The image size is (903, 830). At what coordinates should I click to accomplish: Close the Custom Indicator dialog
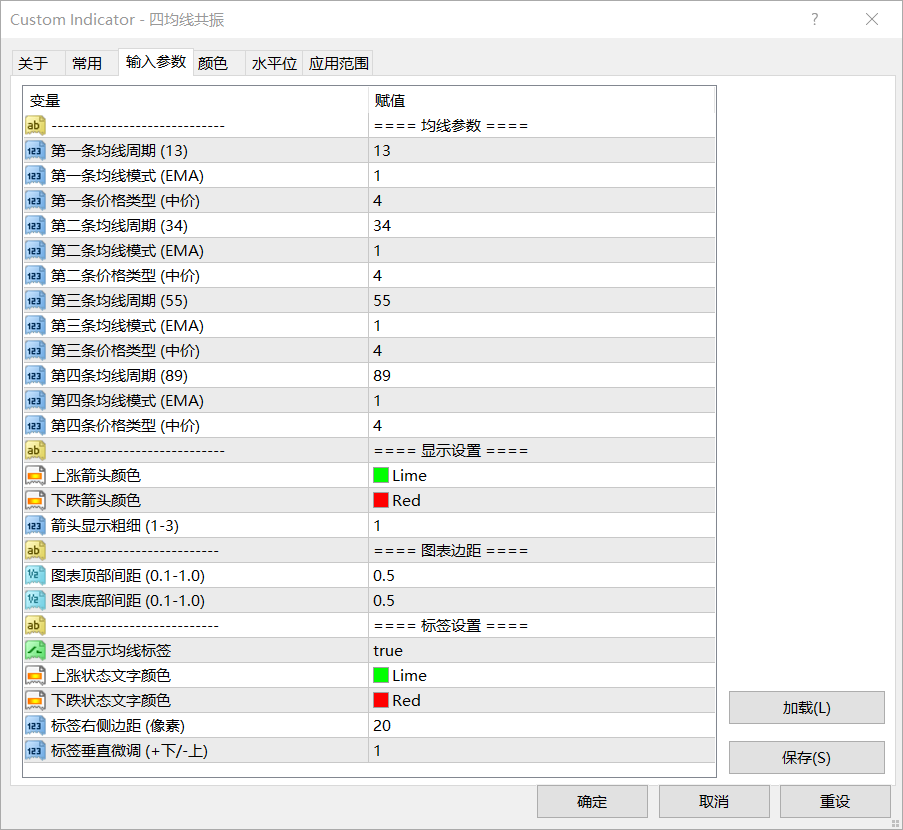point(872,20)
